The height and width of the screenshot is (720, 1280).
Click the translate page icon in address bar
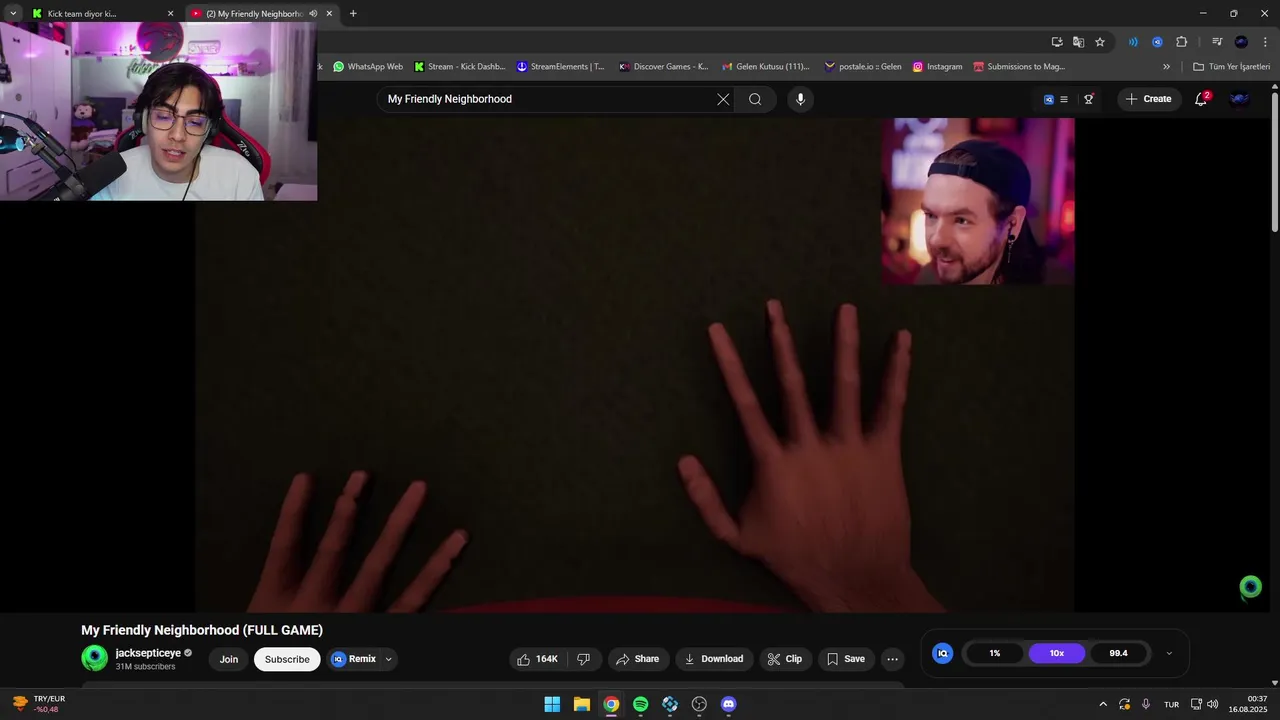point(1078,42)
